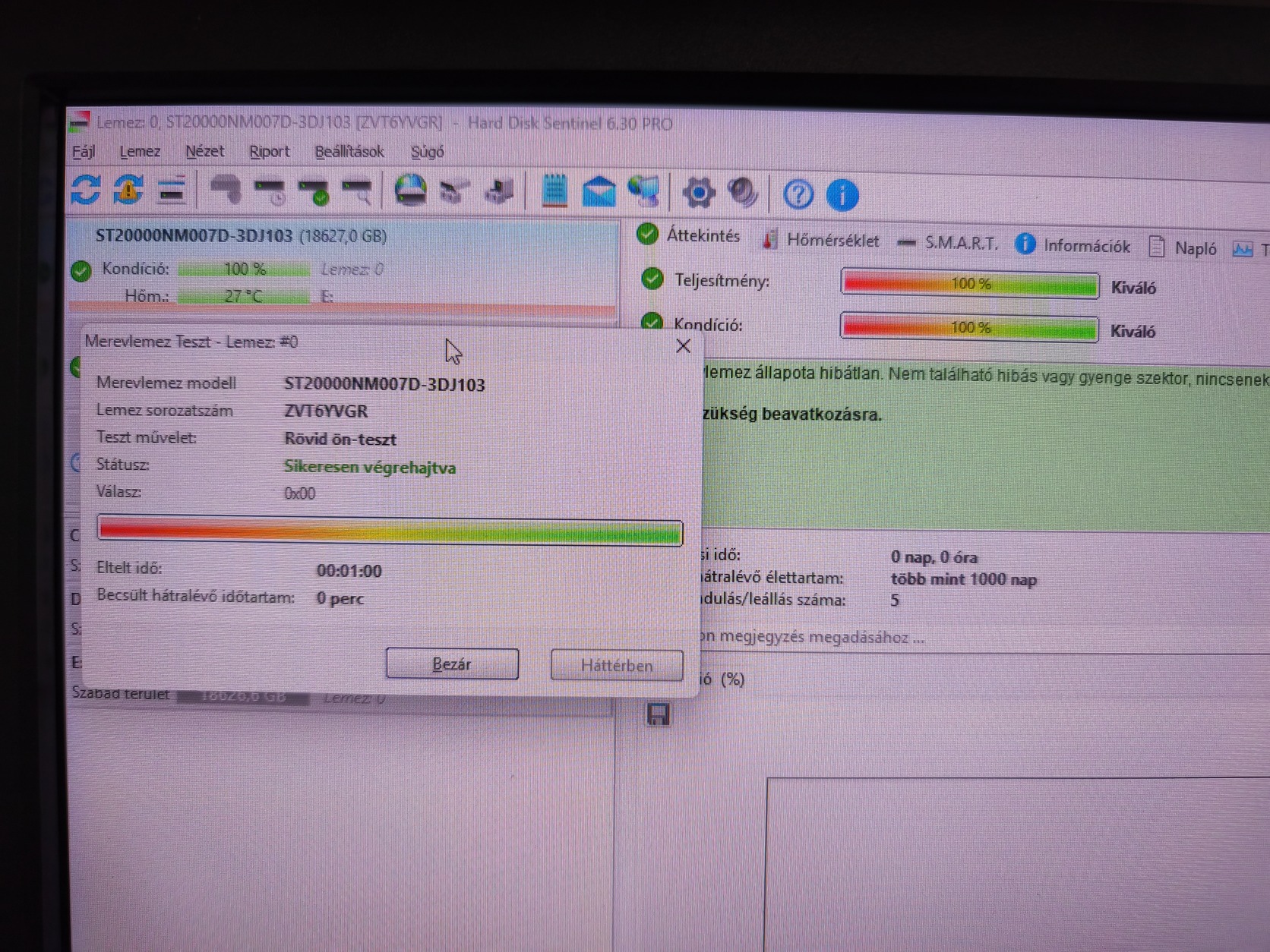Click the disk with magnifier toolbar icon
The width and height of the screenshot is (1270, 952).
click(357, 192)
